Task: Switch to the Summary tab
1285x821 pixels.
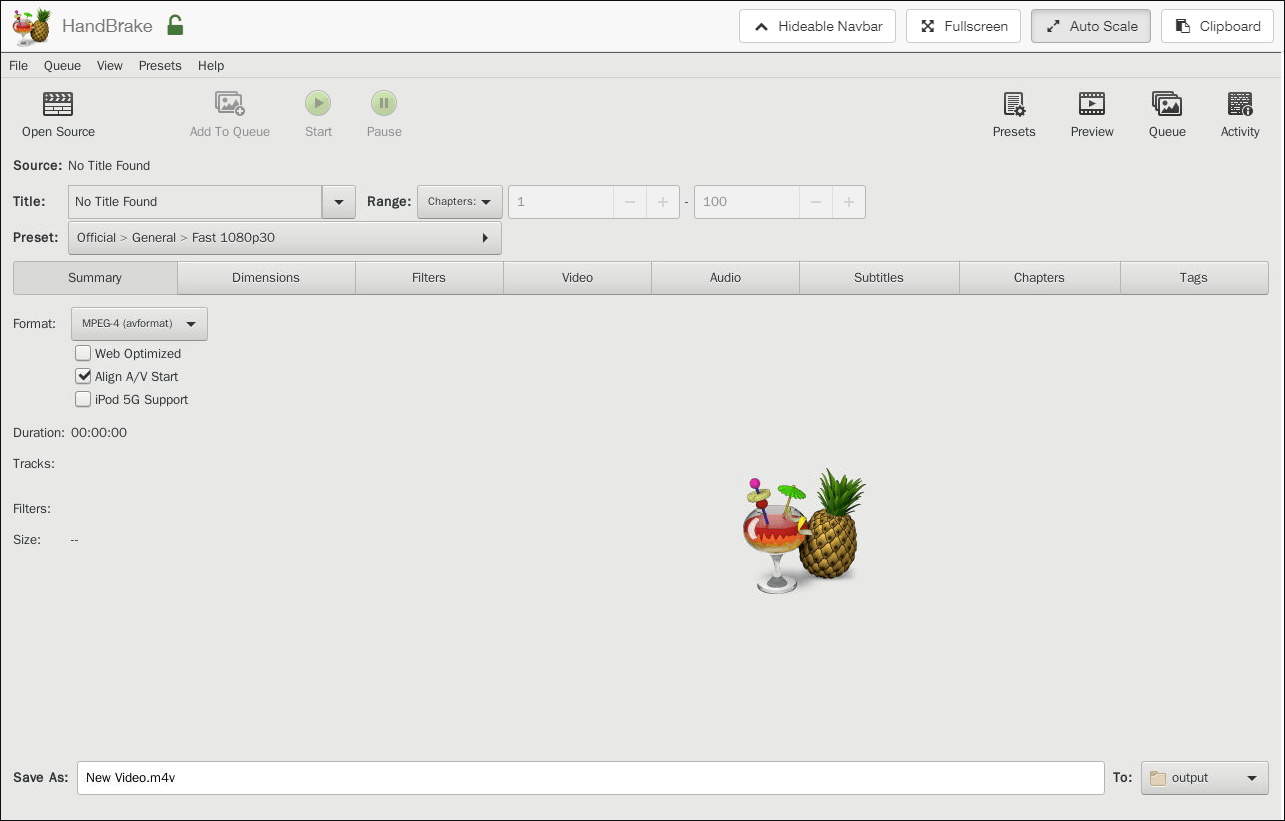Action: click(95, 278)
